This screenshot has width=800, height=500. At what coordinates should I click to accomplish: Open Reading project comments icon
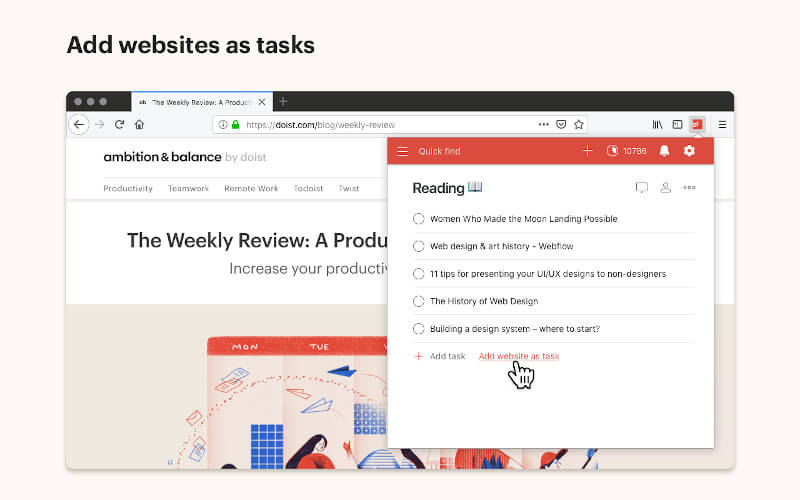click(642, 188)
